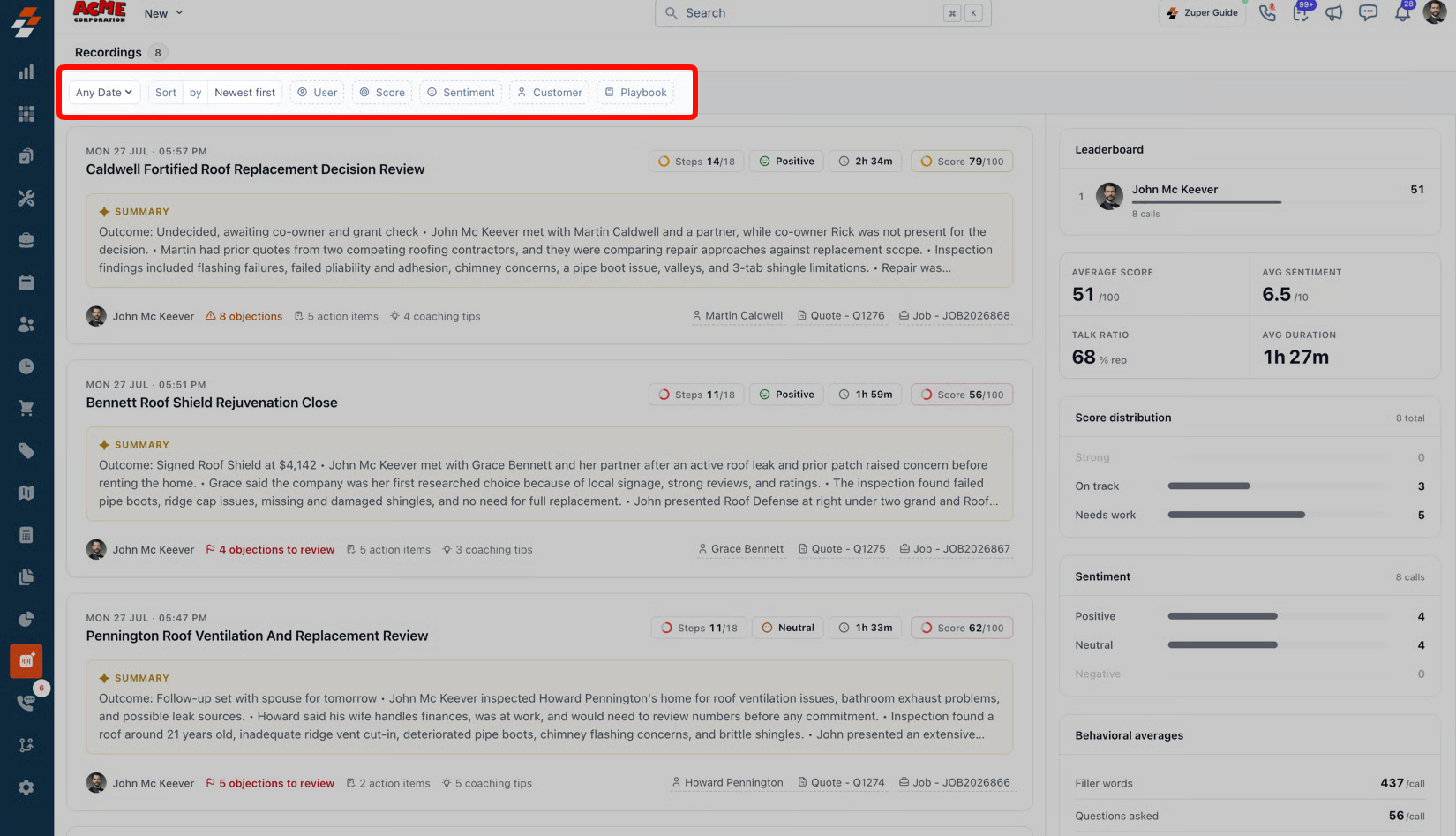Open the dashboard grid sidebar icon
Viewport: 1456px width, 836px height.
click(x=26, y=114)
